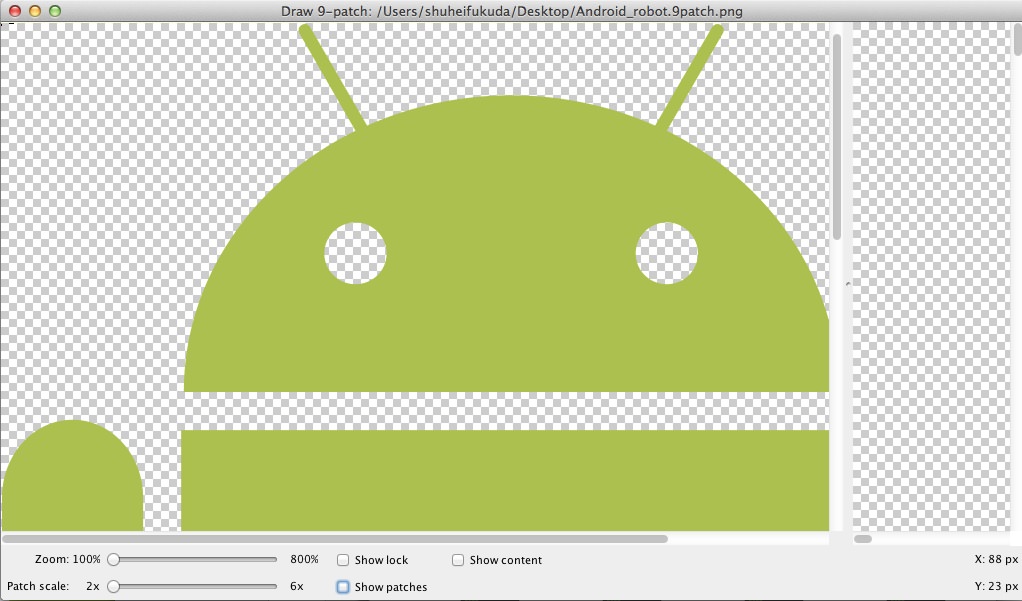Click the editor's vertical scrollbar thumb
The width and height of the screenshot is (1022, 601).
[x=837, y=137]
